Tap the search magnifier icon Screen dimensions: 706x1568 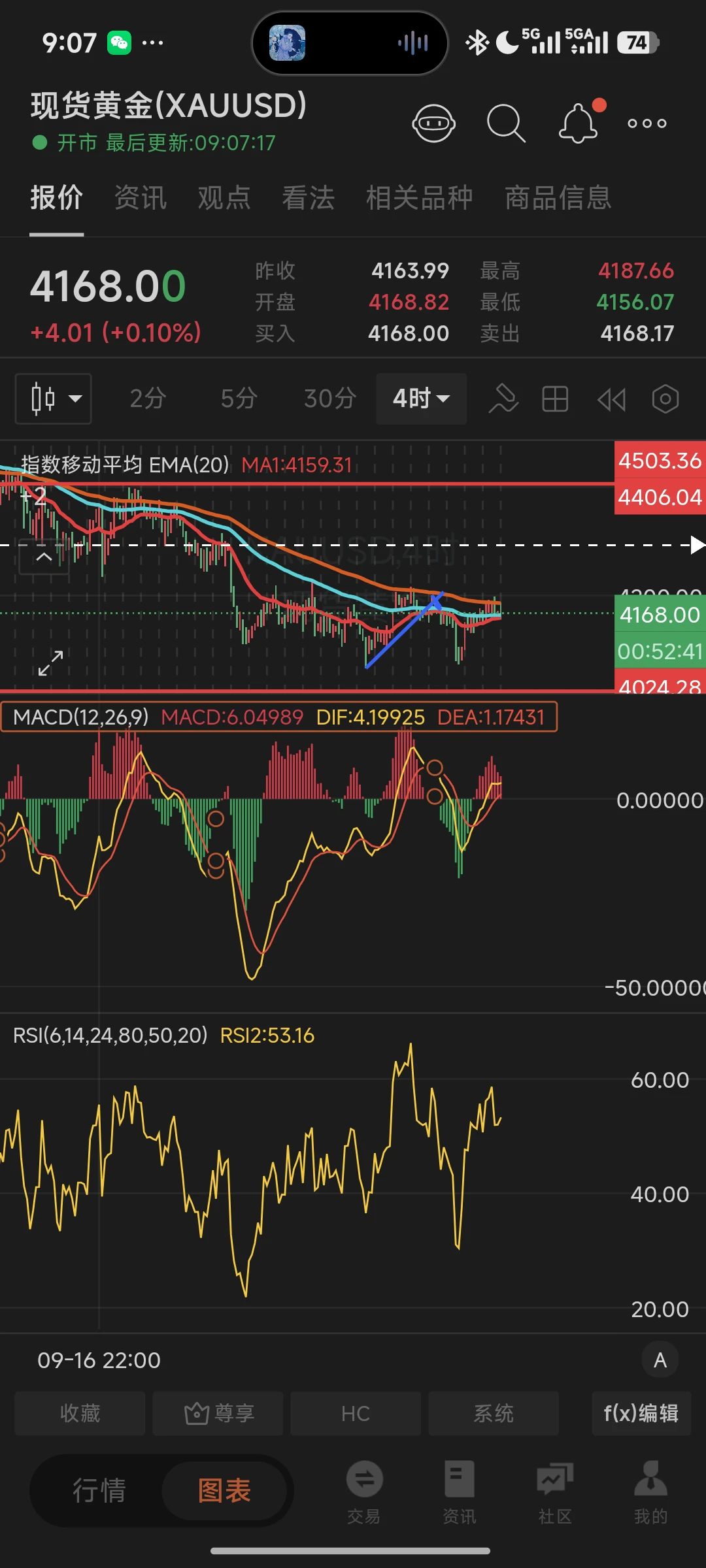click(x=507, y=123)
